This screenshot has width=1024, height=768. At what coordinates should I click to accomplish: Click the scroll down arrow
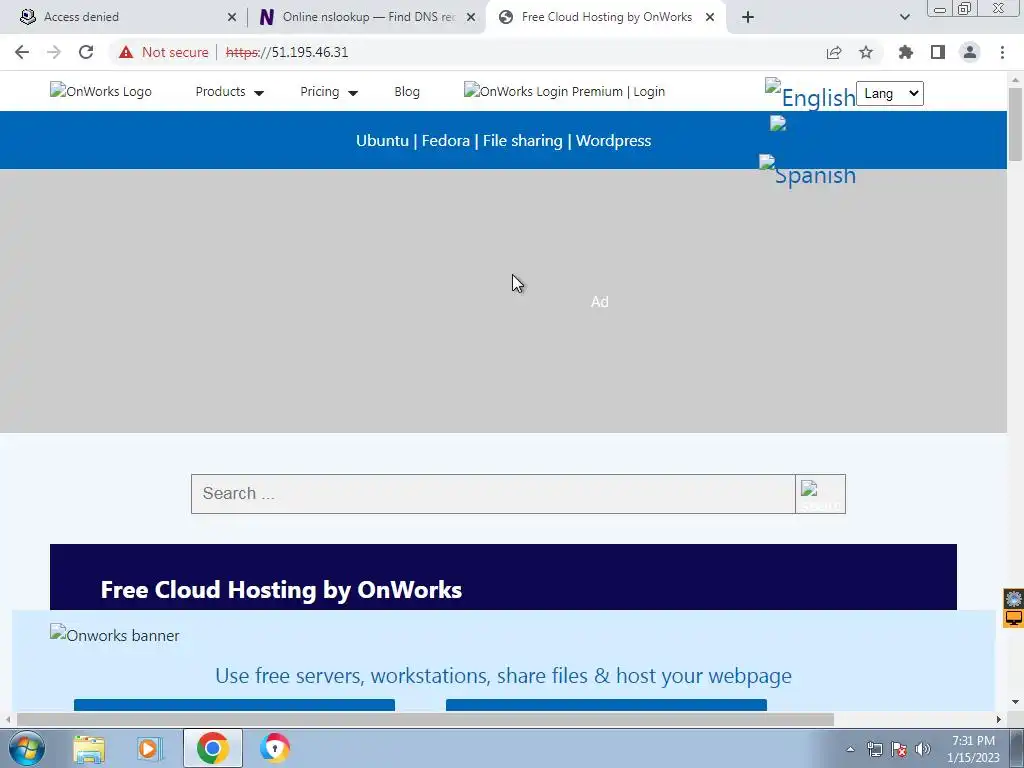pyautogui.click(x=1016, y=703)
